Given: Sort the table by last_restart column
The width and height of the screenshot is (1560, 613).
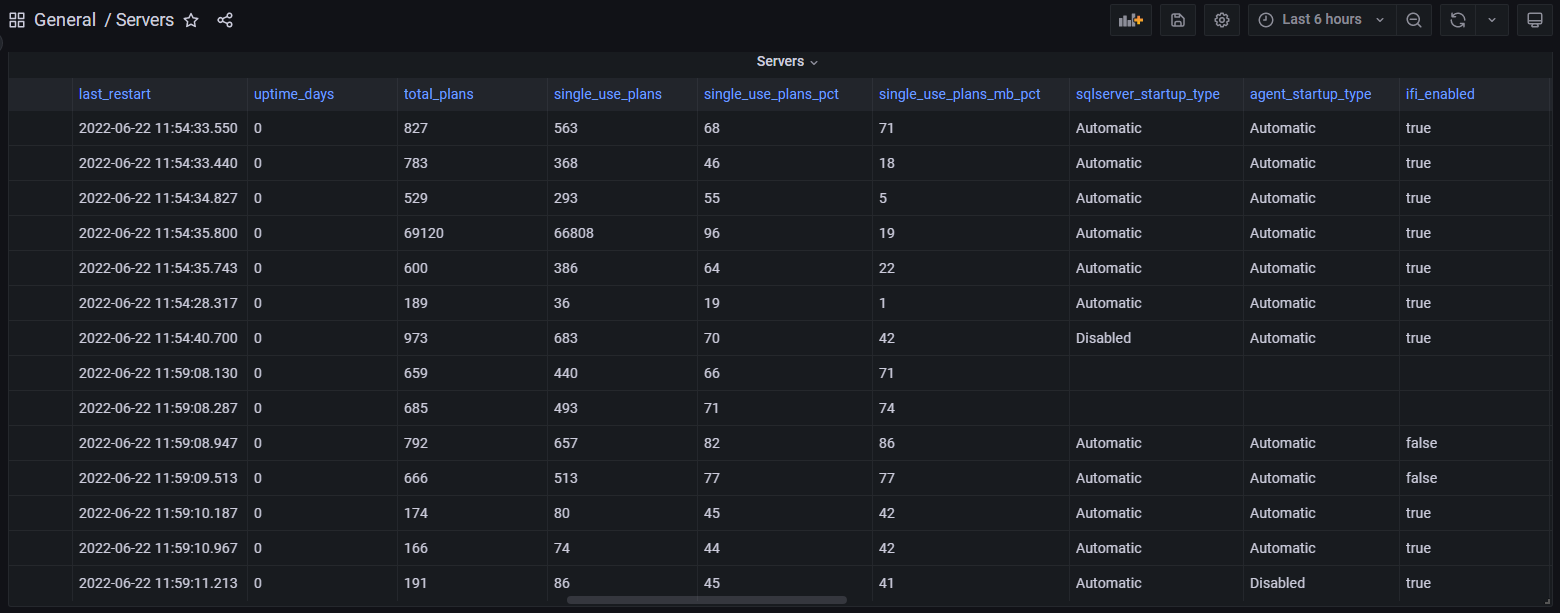Looking at the screenshot, I should pos(115,93).
